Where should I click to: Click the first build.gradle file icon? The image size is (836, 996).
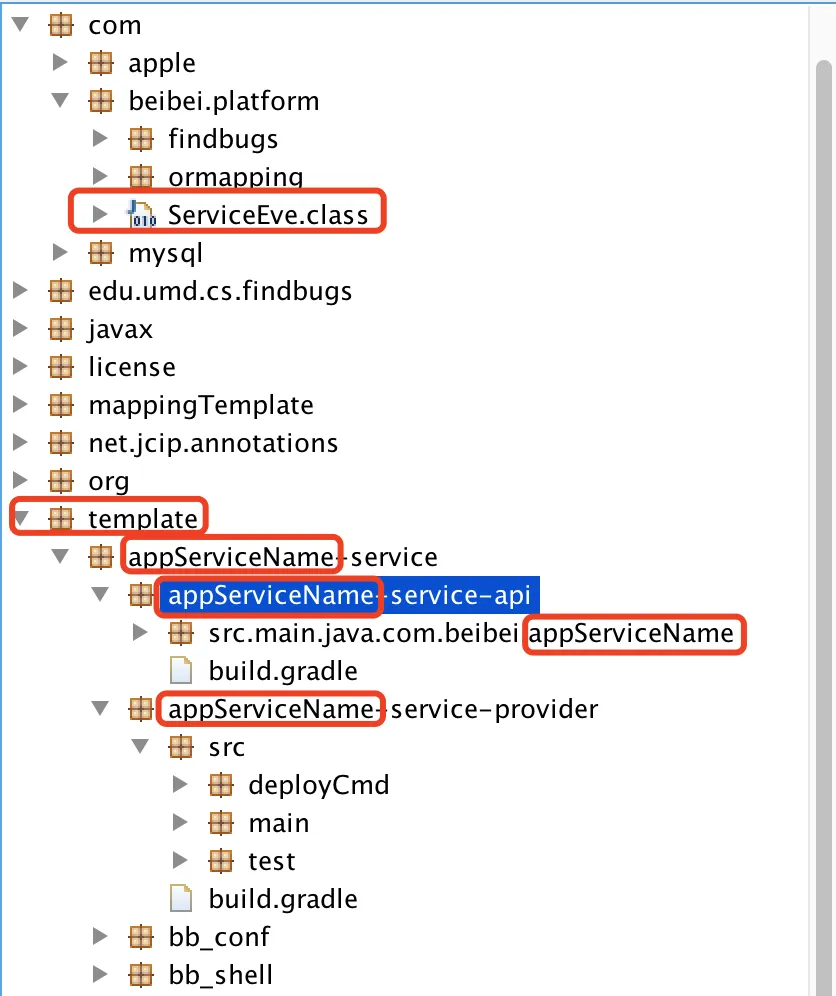[181, 671]
